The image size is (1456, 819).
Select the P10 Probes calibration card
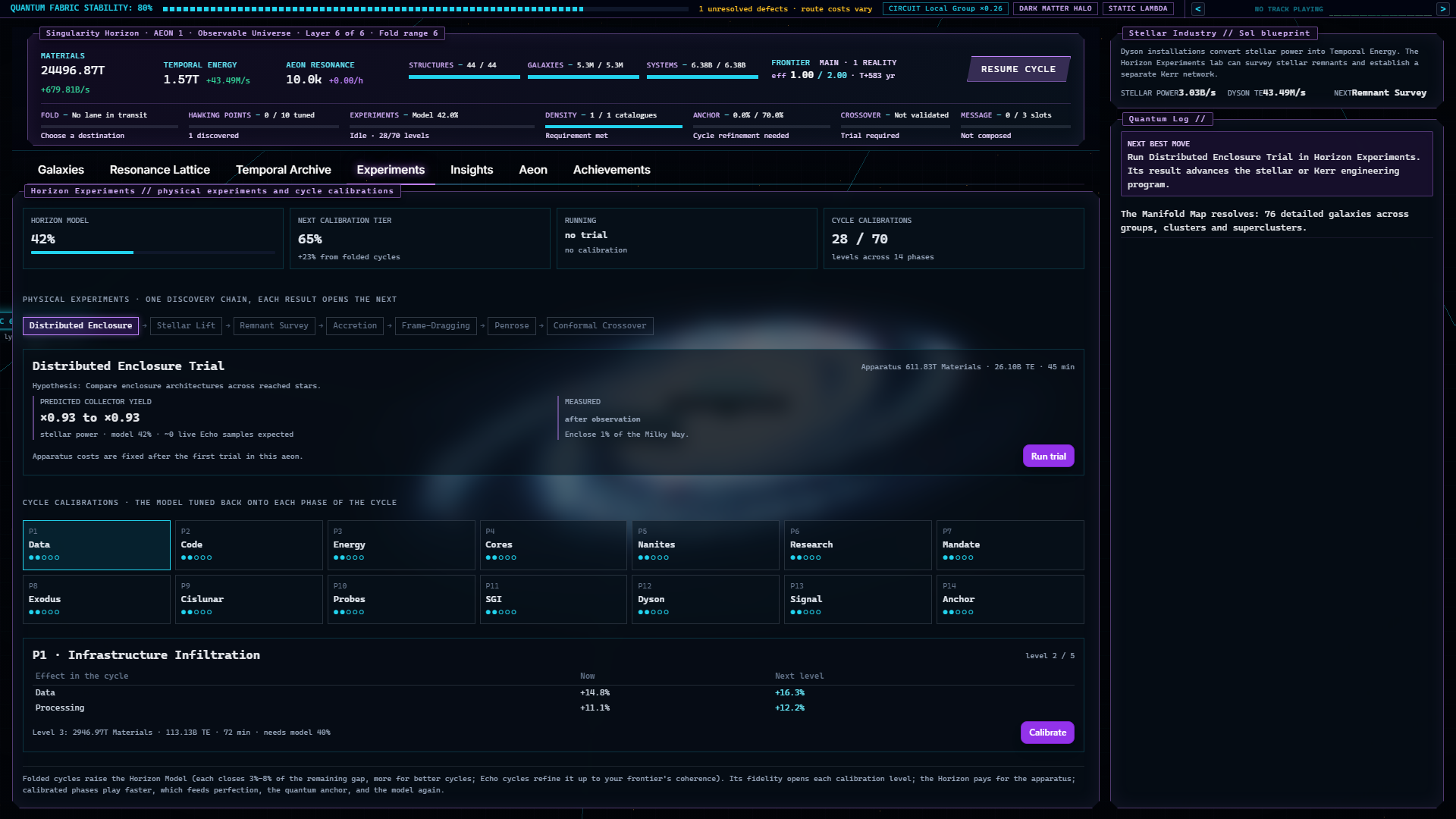pos(401,599)
